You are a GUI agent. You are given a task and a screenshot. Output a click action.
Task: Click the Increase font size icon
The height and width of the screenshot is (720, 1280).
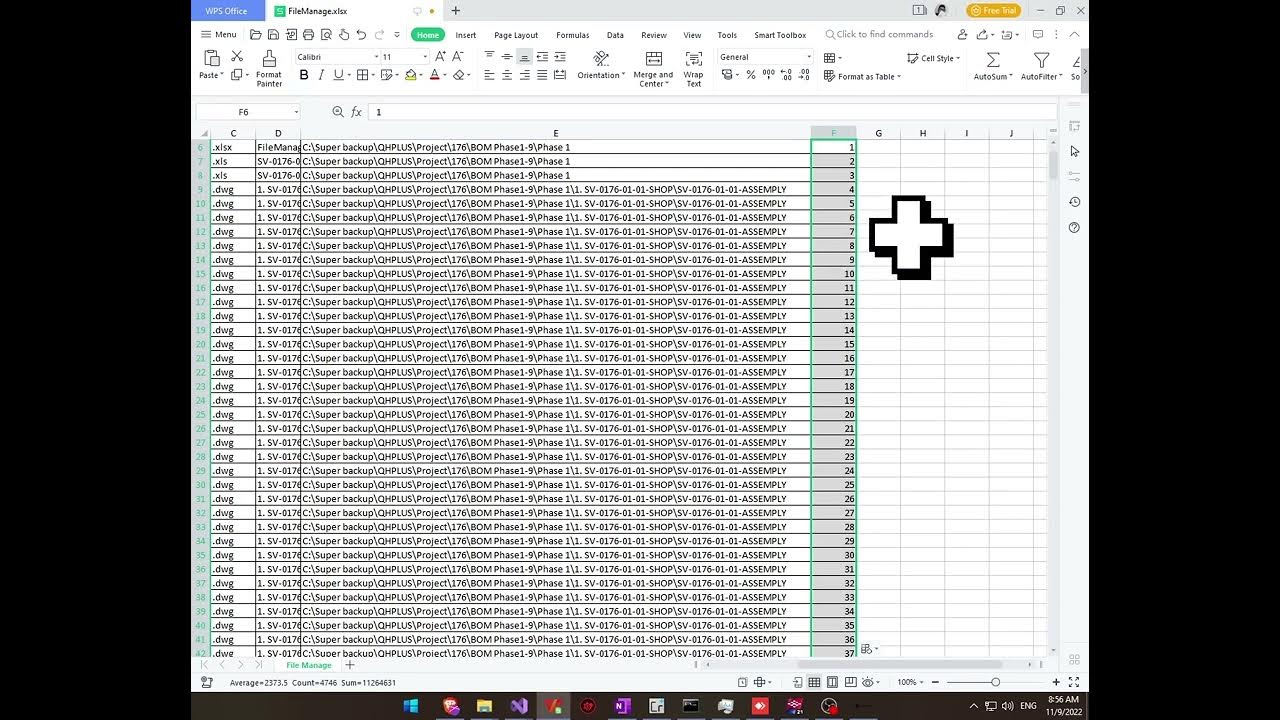(x=441, y=57)
